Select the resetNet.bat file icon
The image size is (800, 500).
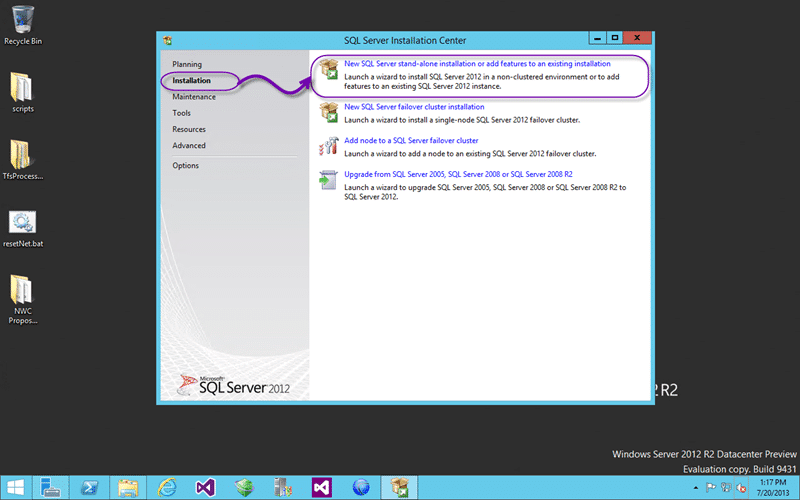[x=22, y=229]
